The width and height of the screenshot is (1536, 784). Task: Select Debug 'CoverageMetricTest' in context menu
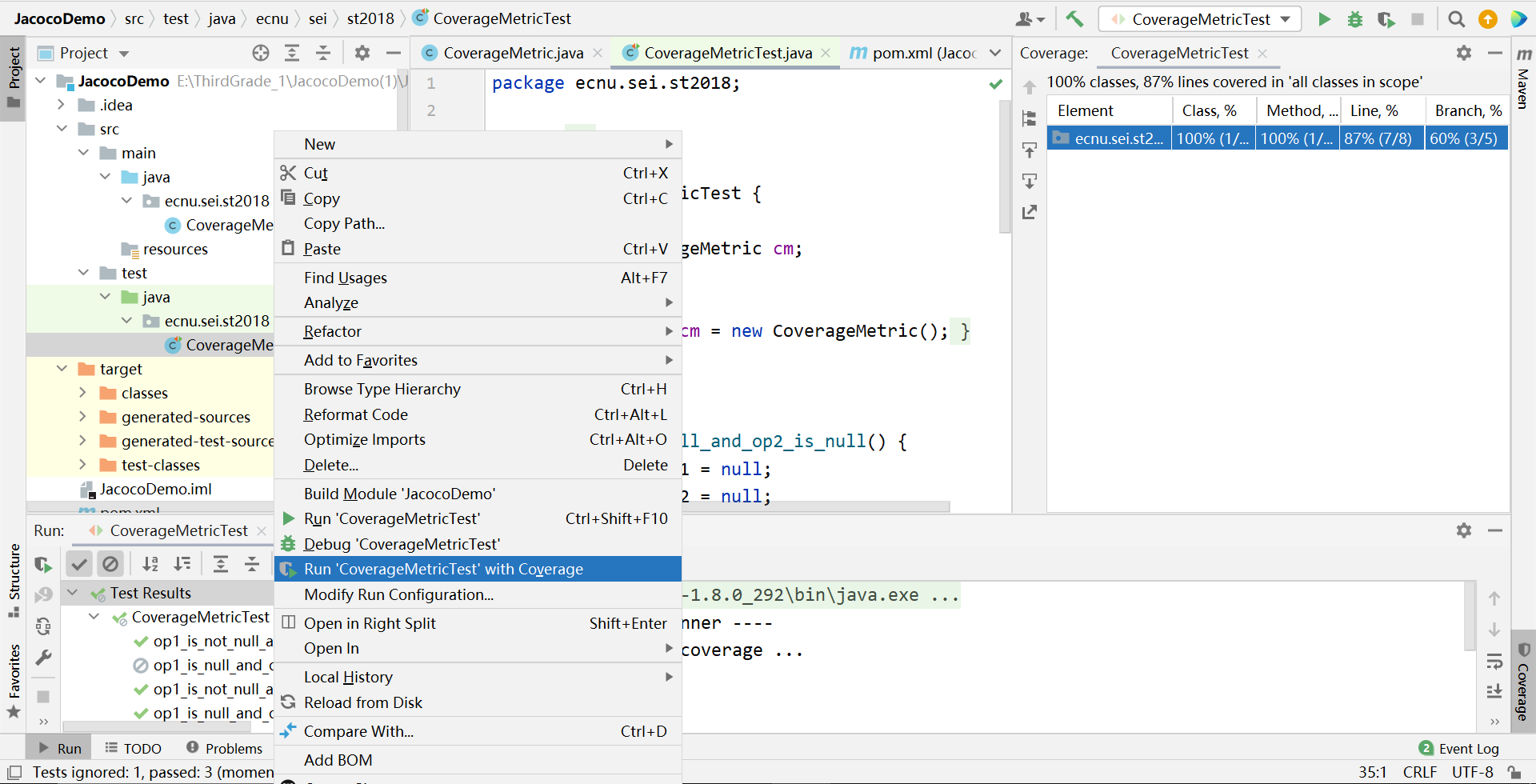pos(478,544)
